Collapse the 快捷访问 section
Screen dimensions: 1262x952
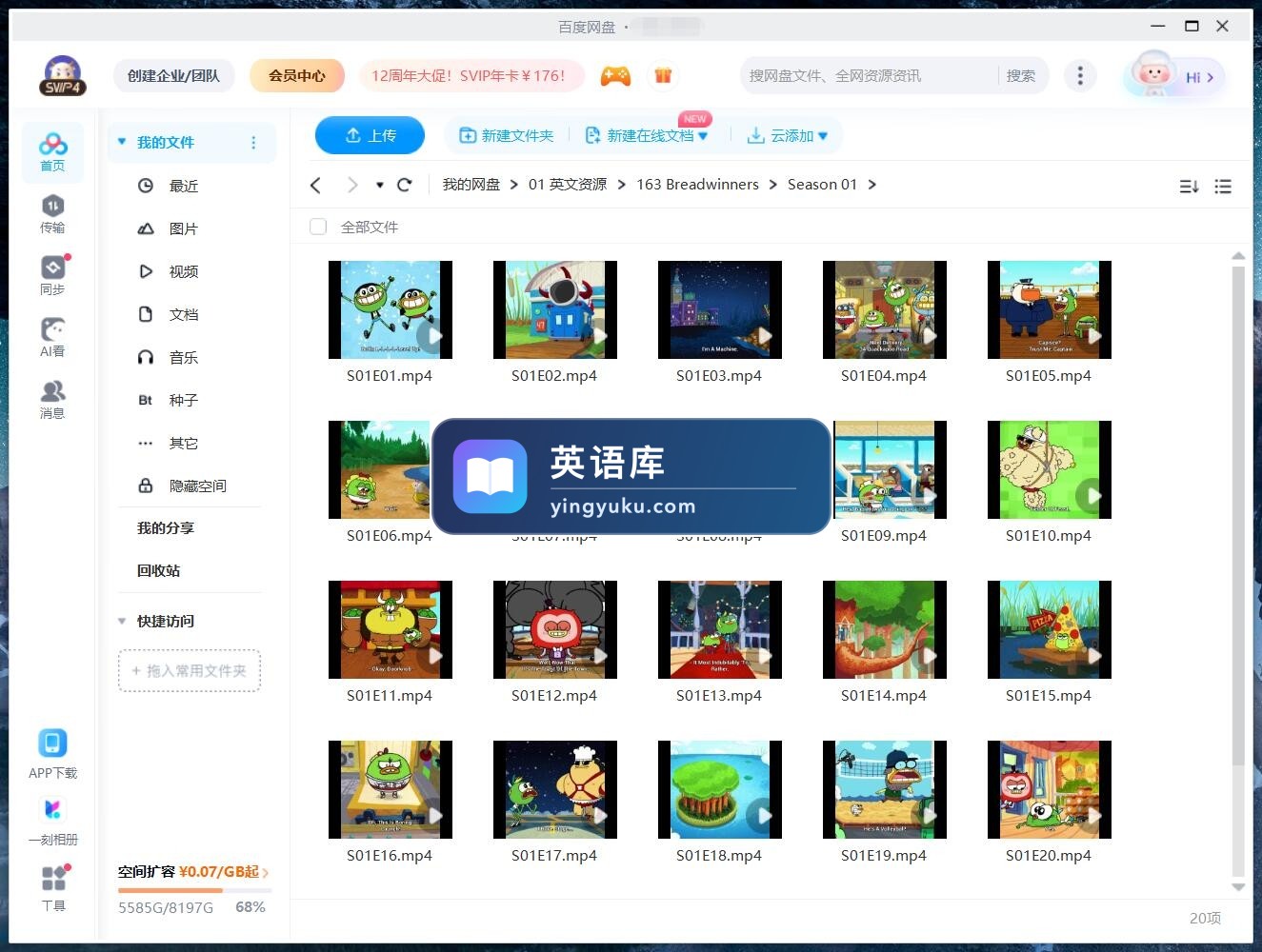click(122, 621)
